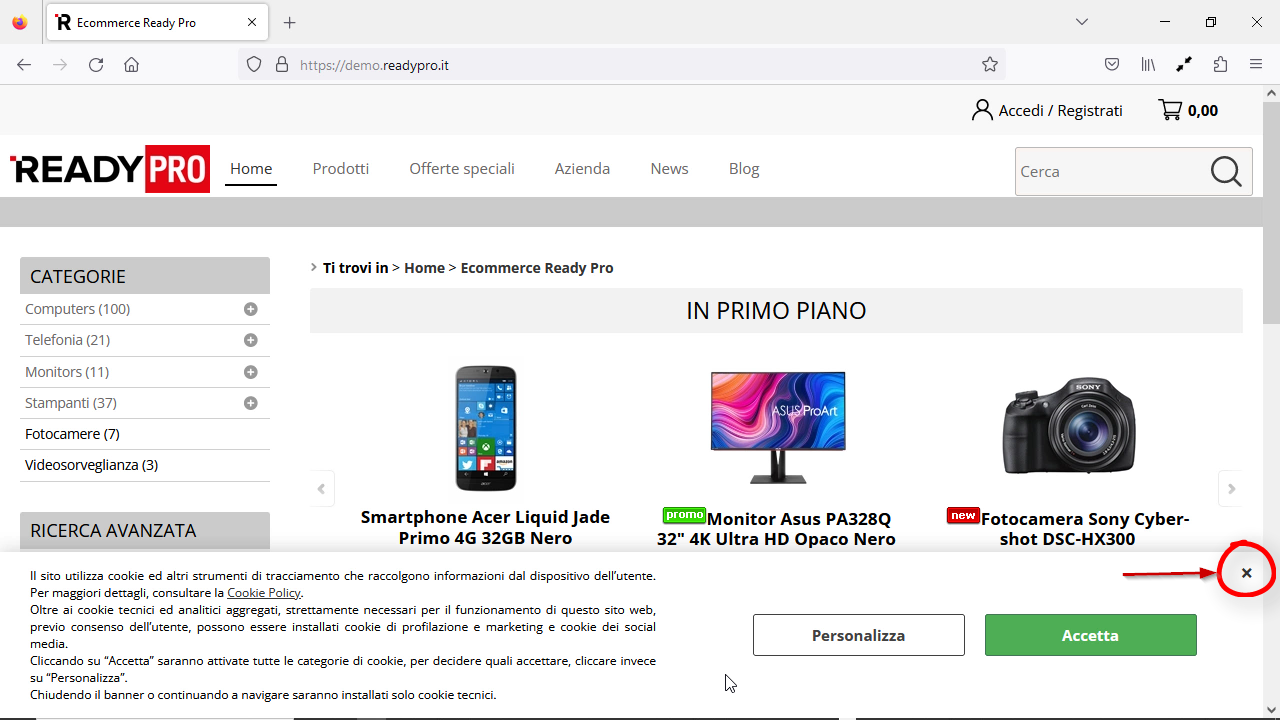
Task: Slide carousel to next products
Action: (1231, 489)
